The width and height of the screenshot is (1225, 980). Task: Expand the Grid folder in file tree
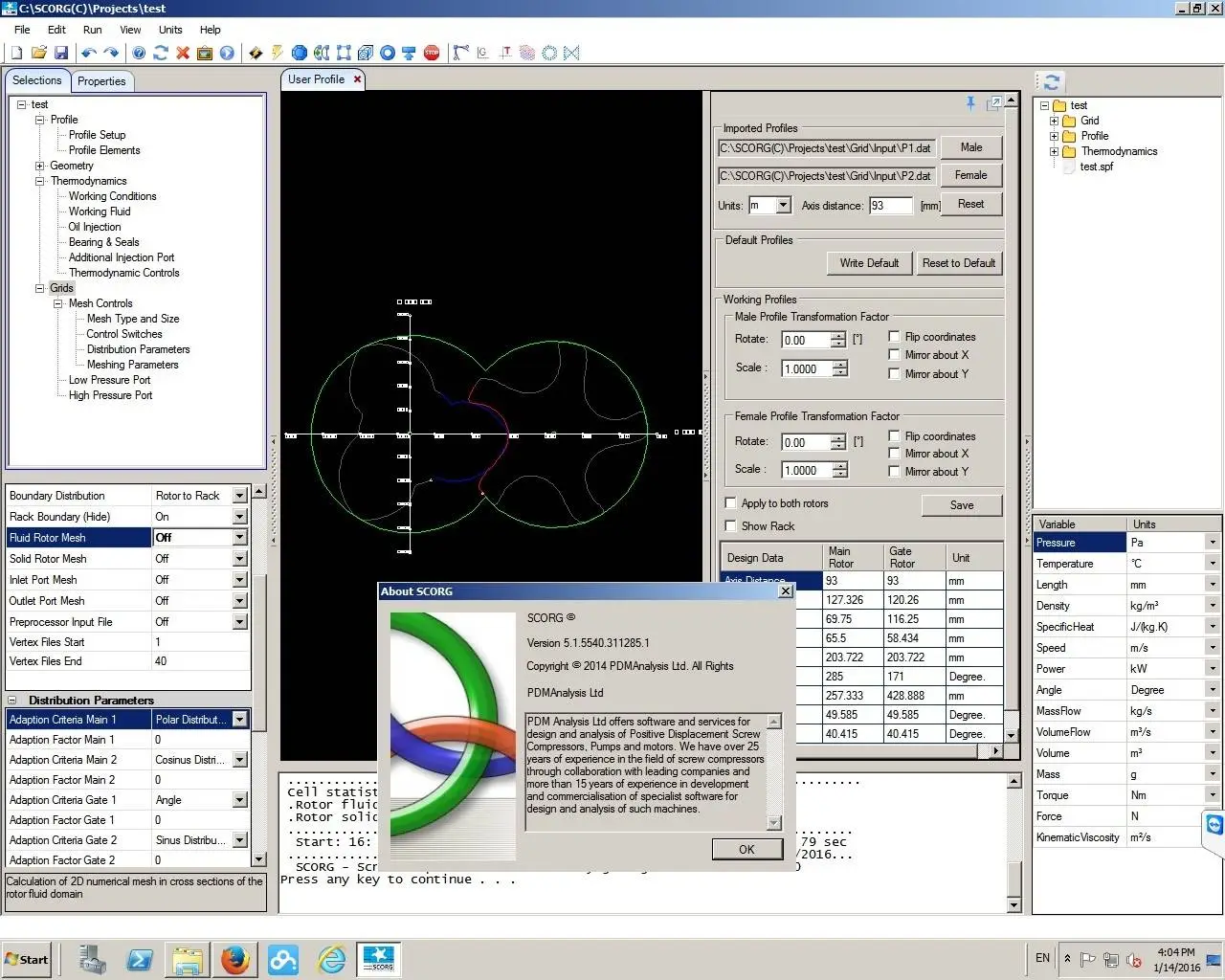(x=1055, y=121)
